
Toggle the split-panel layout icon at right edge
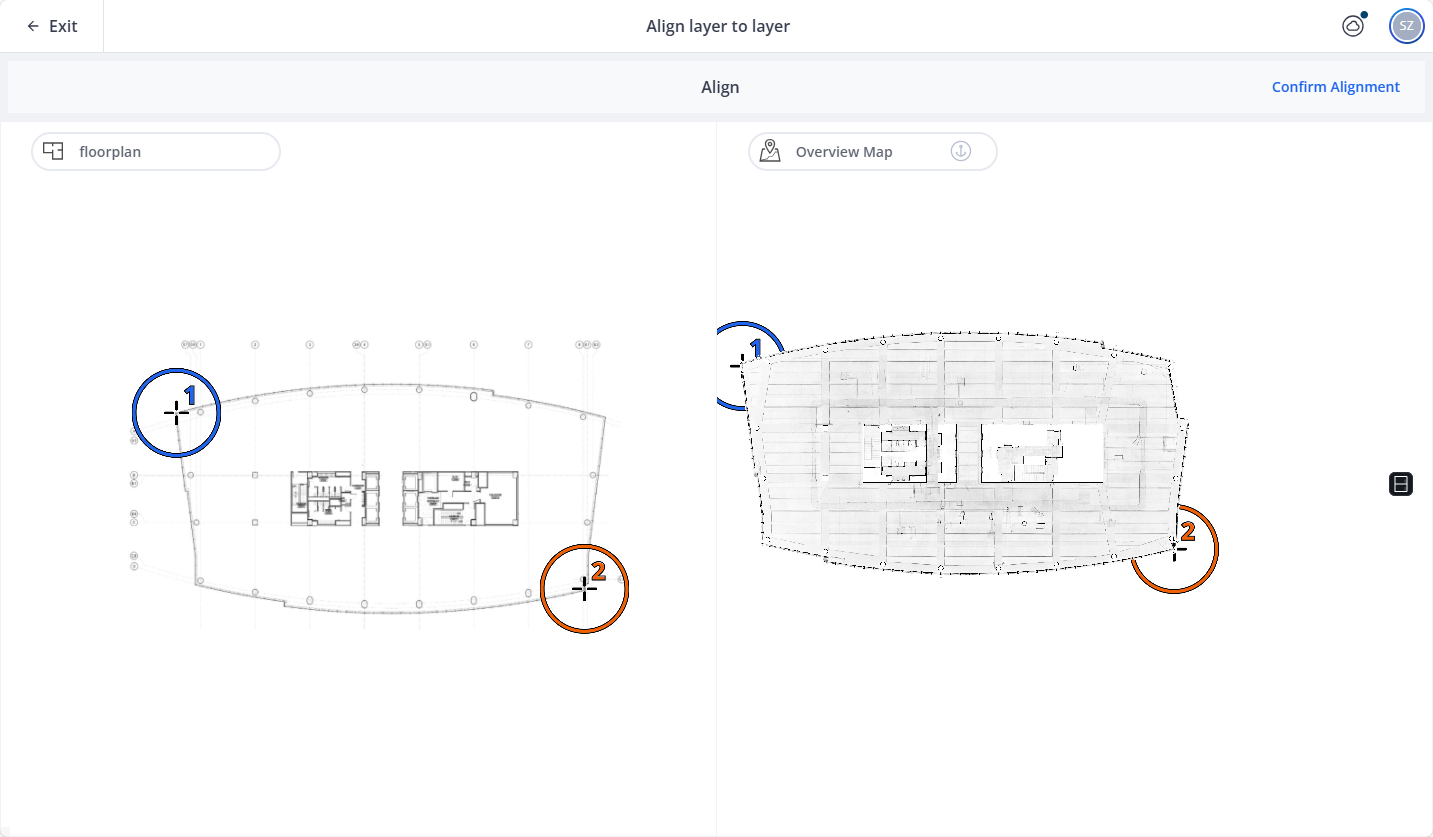[1400, 485]
